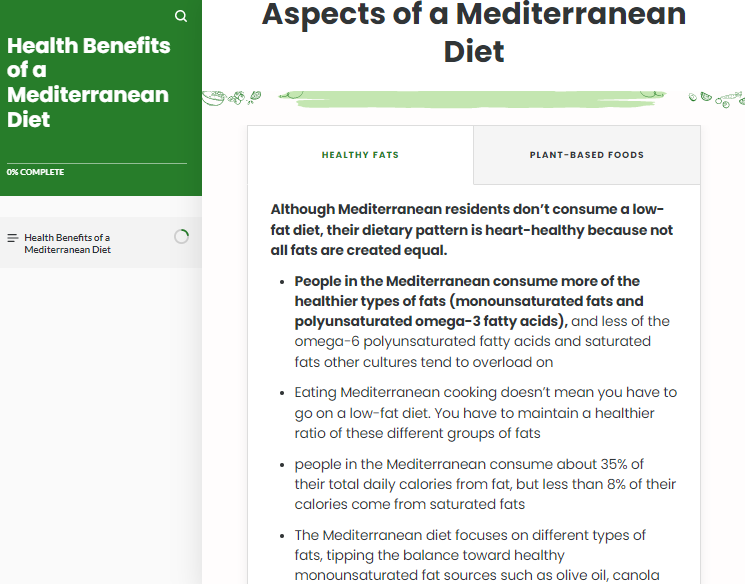Viewport: 745px width, 584px height.
Task: Click the Aspects of a Mediterranean Diet heading
Action: (x=474, y=32)
